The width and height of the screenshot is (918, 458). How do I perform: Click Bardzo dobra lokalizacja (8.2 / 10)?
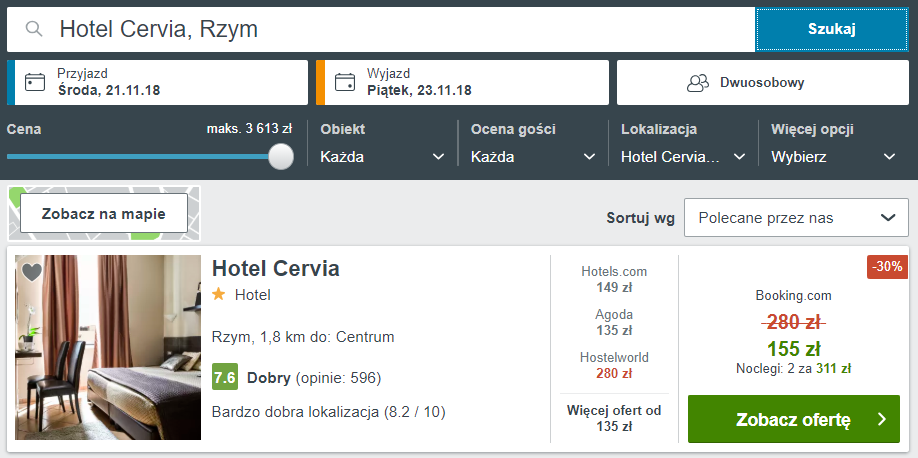click(328, 412)
